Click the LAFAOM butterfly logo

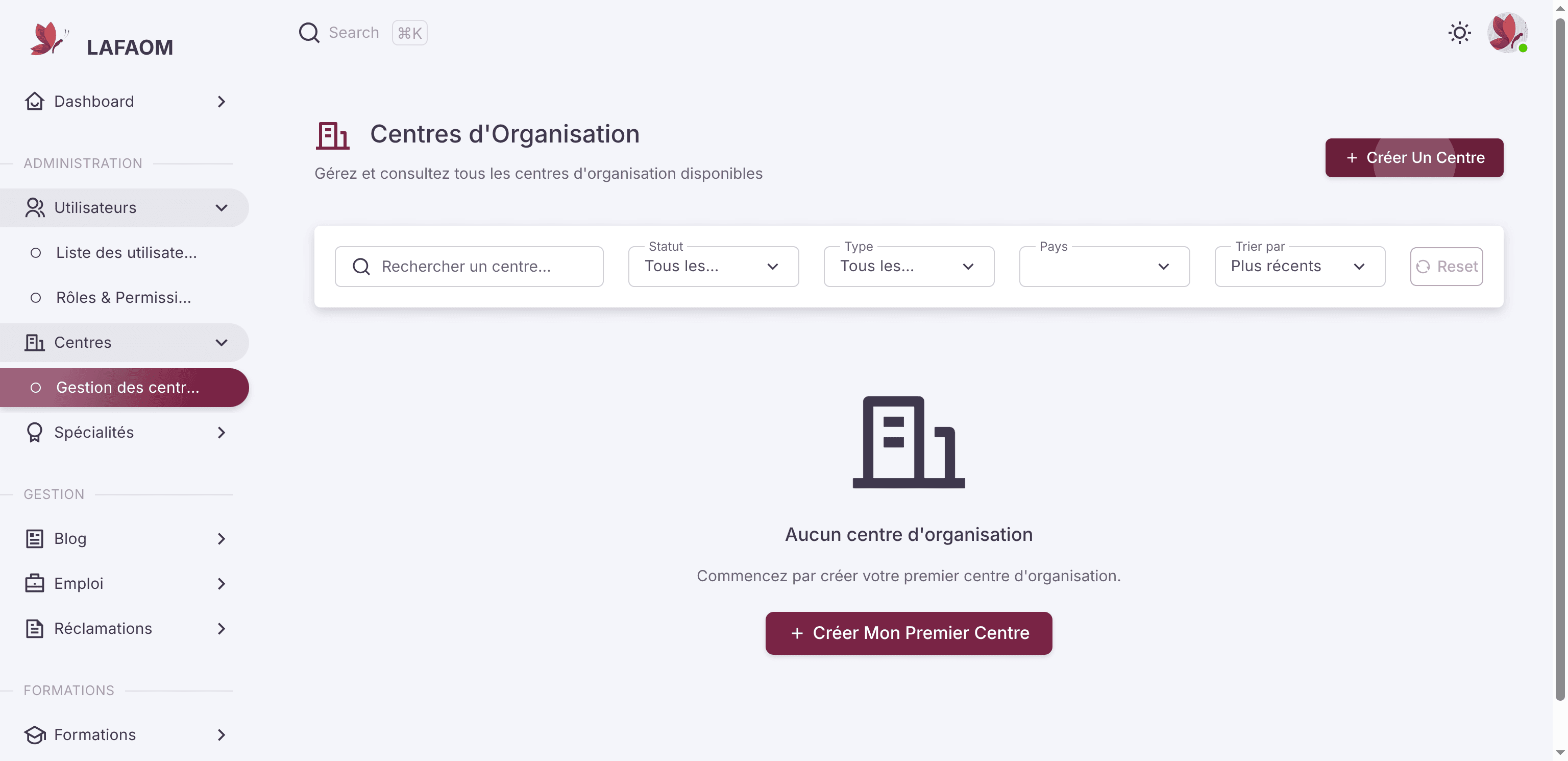48,39
